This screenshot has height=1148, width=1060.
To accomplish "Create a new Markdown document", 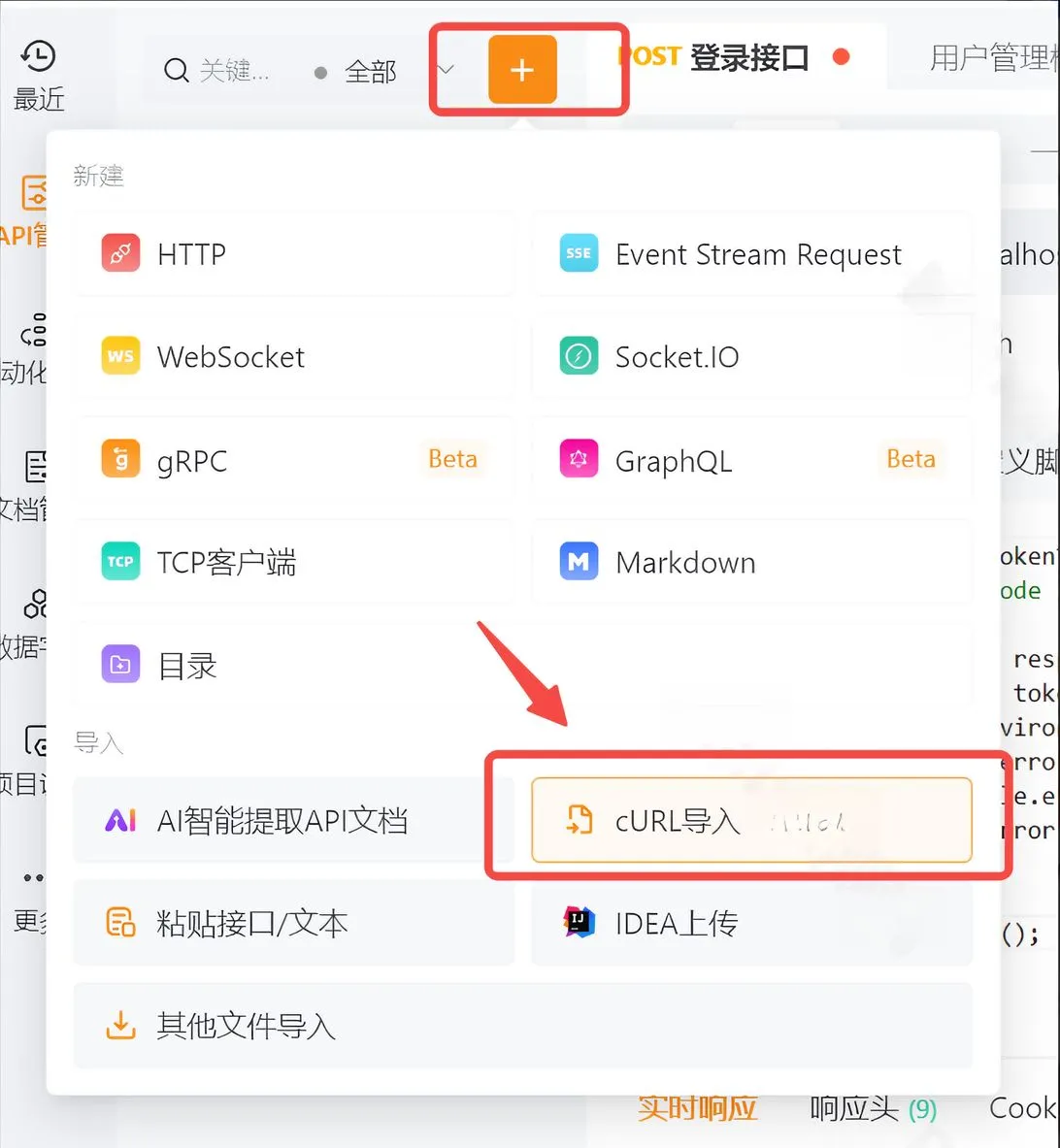I will [751, 562].
